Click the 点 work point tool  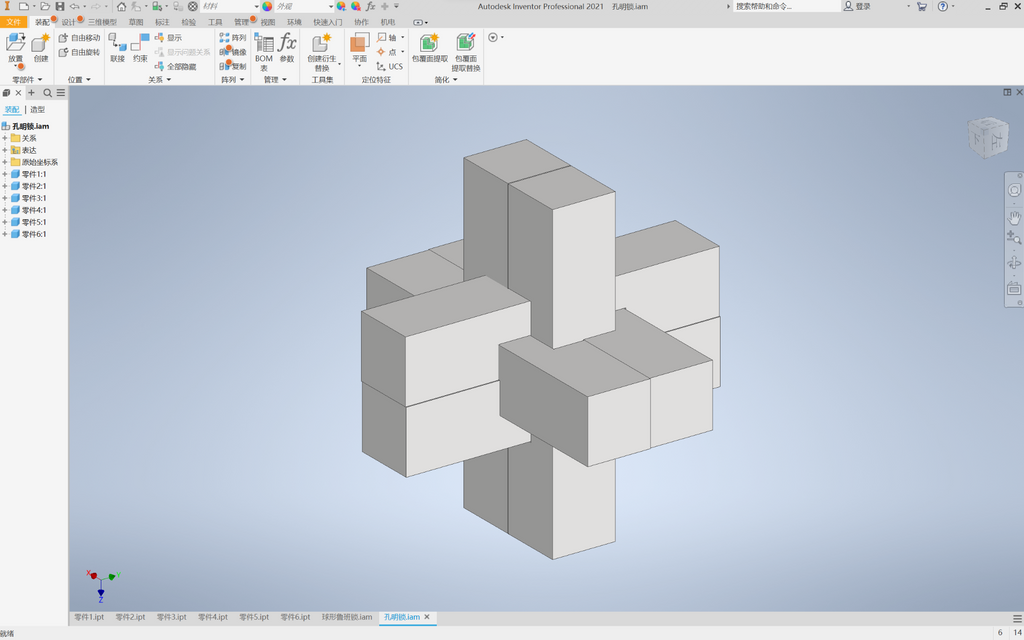pos(387,52)
